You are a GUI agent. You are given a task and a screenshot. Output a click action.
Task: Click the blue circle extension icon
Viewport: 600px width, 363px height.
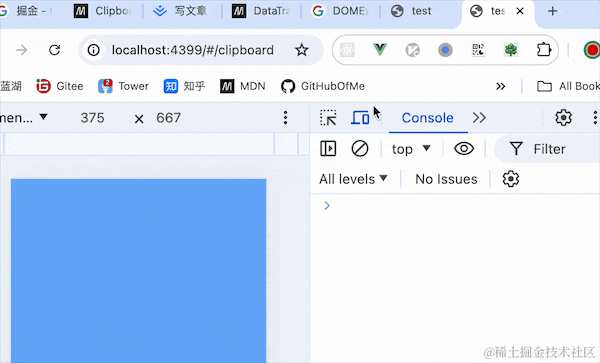click(x=445, y=50)
